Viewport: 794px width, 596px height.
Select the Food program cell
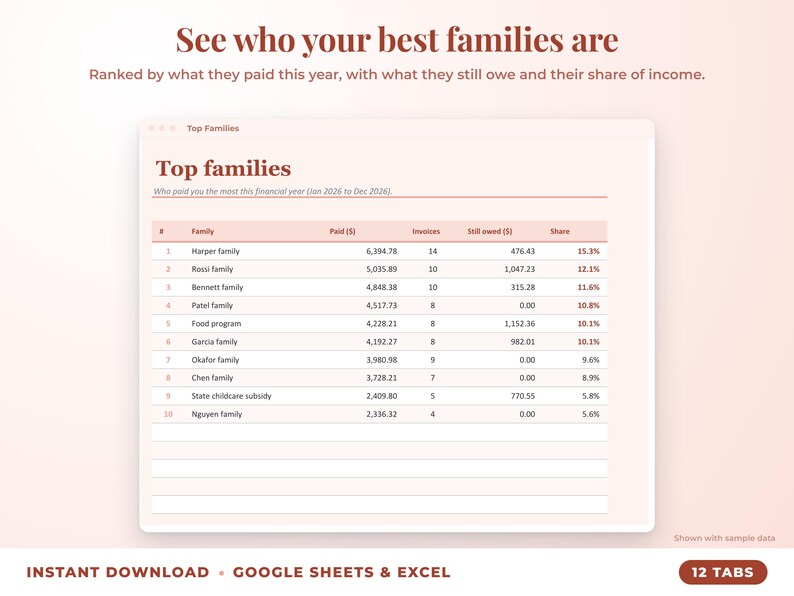[216, 324]
